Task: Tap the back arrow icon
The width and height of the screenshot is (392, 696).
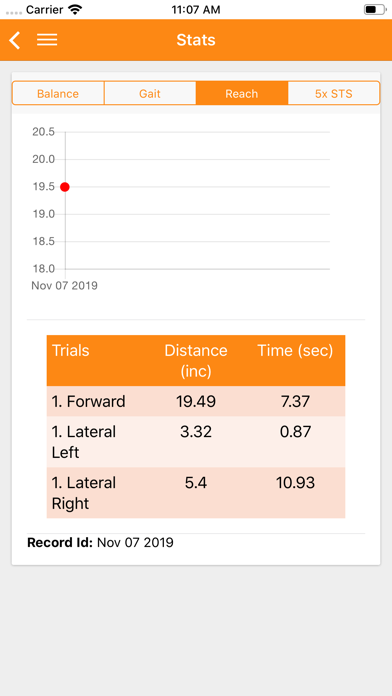Action: click(15, 40)
